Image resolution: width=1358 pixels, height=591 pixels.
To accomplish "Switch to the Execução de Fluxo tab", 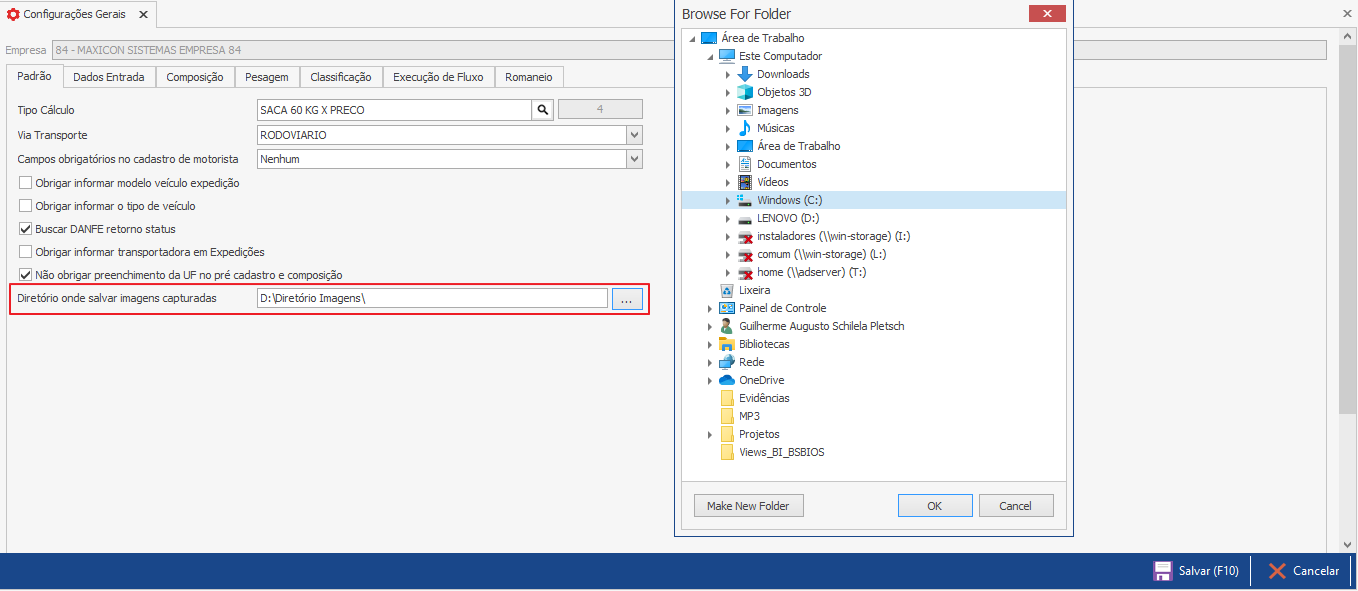I will click(x=438, y=77).
